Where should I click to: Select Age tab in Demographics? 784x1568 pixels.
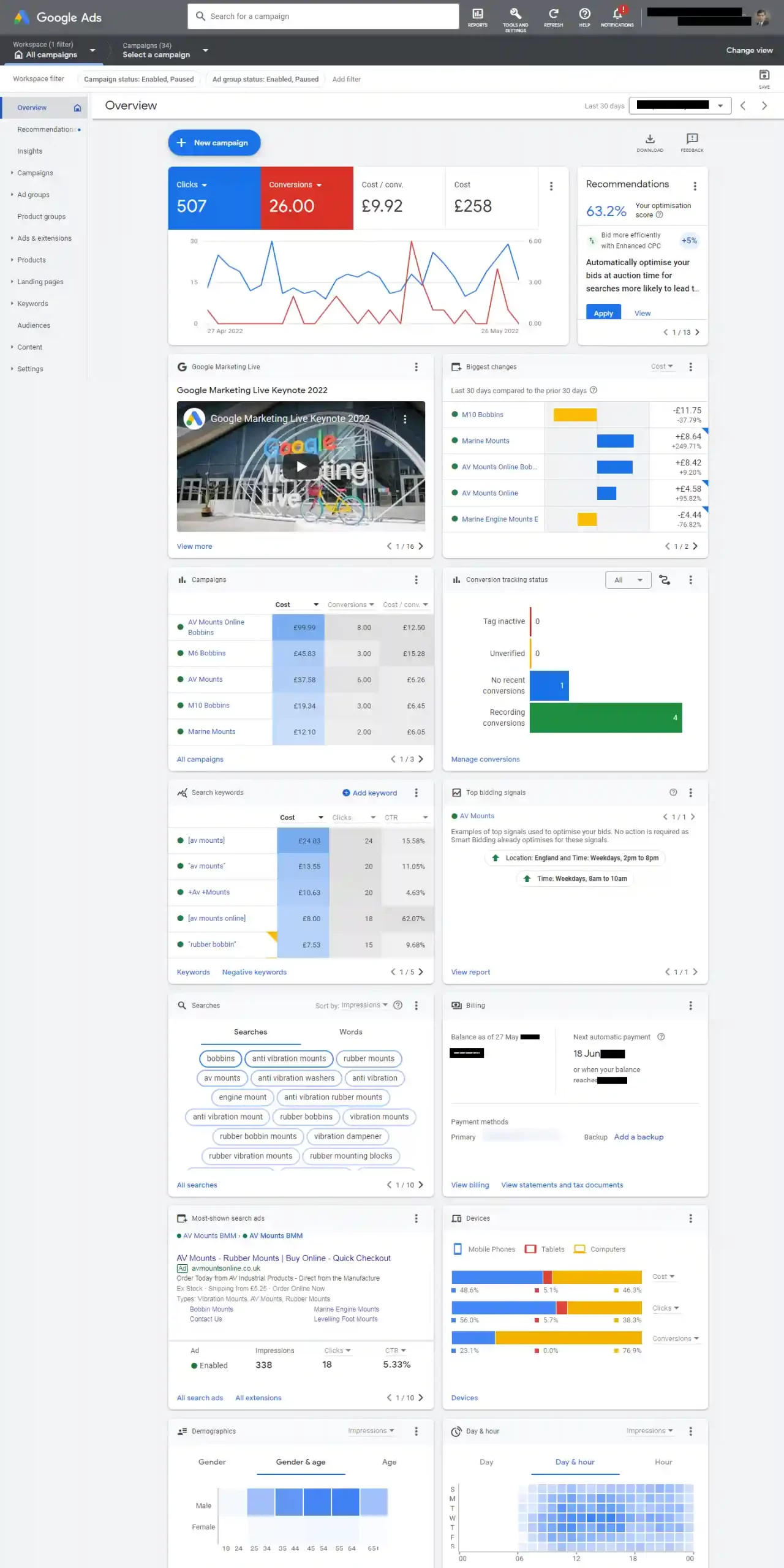(x=389, y=1462)
